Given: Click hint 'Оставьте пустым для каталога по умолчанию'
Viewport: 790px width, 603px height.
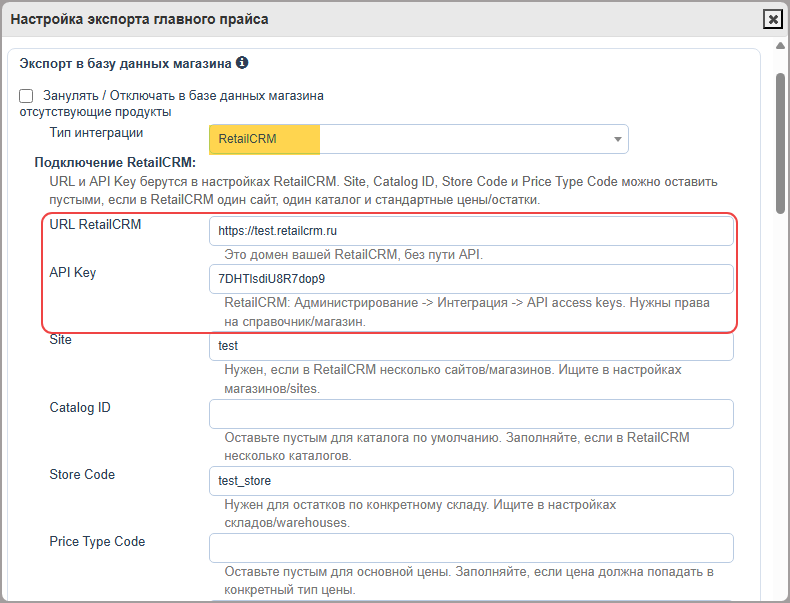Looking at the screenshot, I should click(x=456, y=447).
